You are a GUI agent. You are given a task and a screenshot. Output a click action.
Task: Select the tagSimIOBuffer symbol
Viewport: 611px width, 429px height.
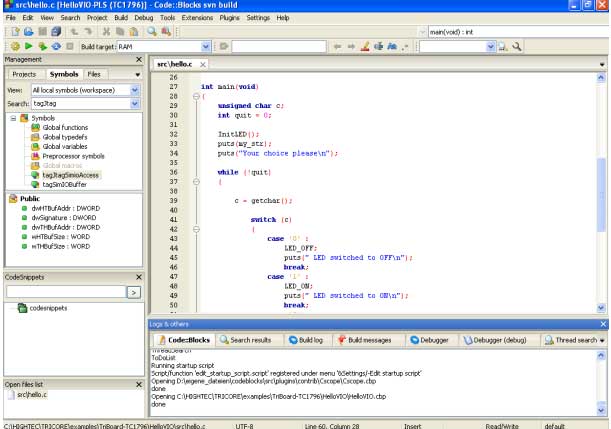pyautogui.click(x=64, y=185)
